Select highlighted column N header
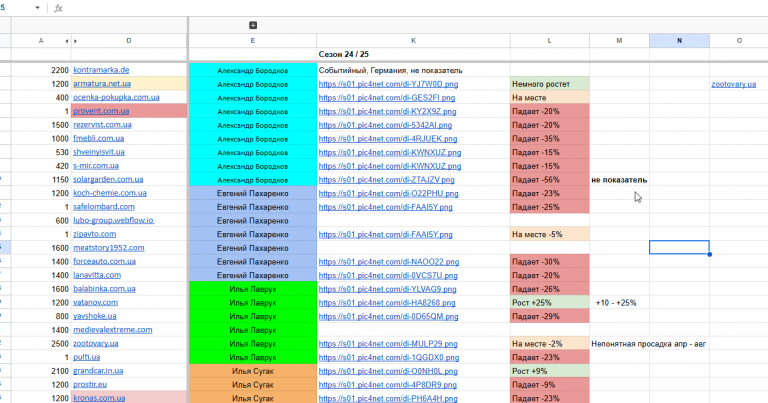This screenshot has width=768, height=403. click(679, 41)
